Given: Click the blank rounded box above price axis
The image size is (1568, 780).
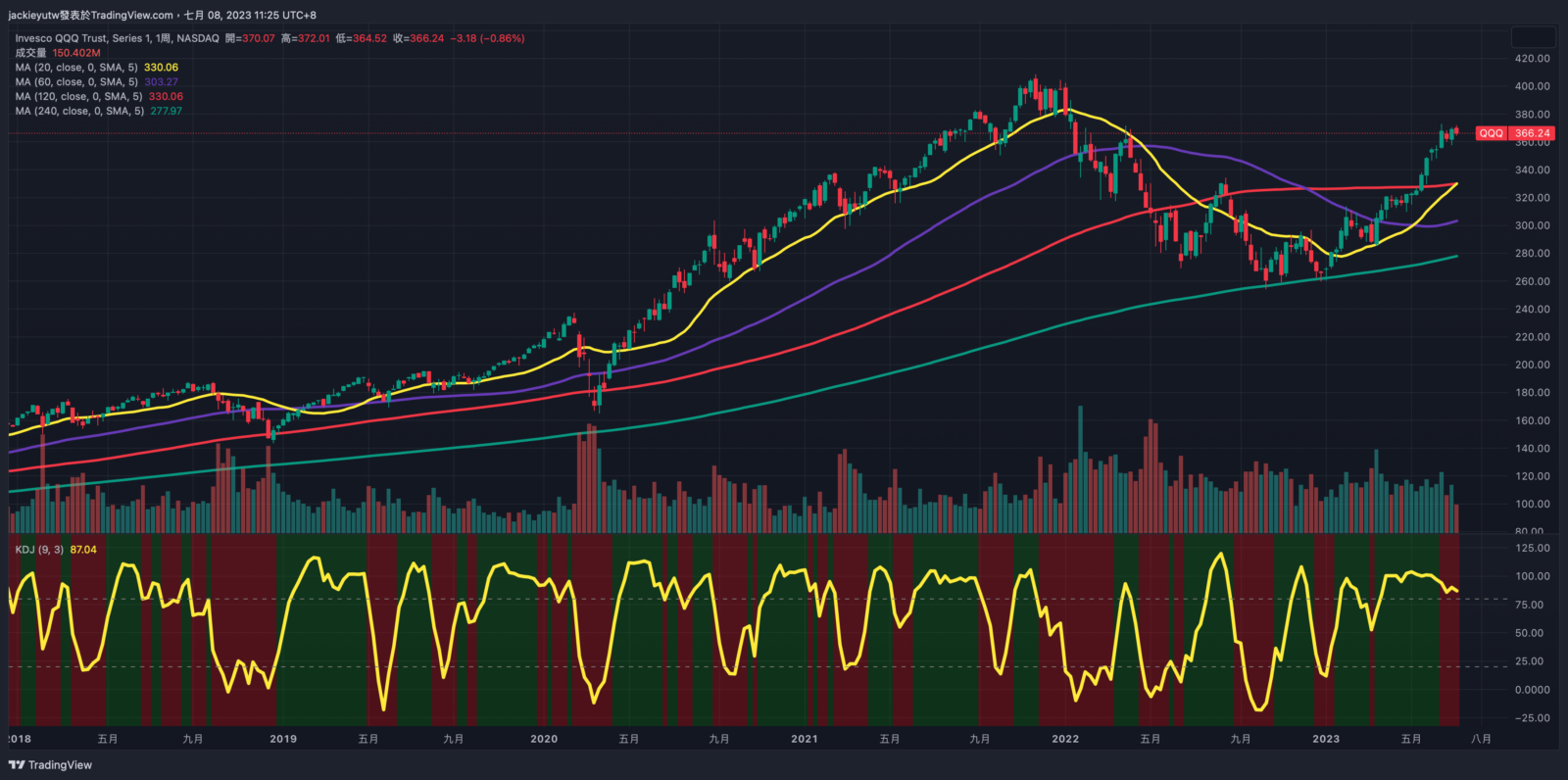Looking at the screenshot, I should pos(1533,37).
